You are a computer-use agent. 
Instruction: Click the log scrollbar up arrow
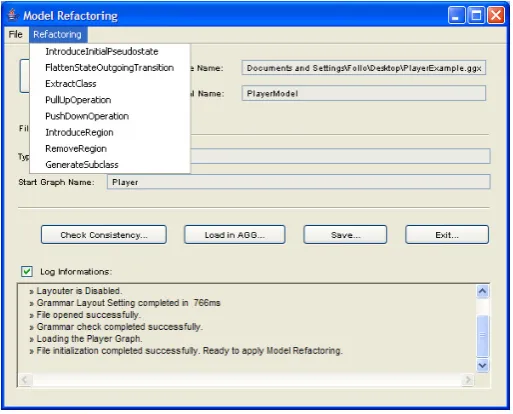tap(482, 292)
